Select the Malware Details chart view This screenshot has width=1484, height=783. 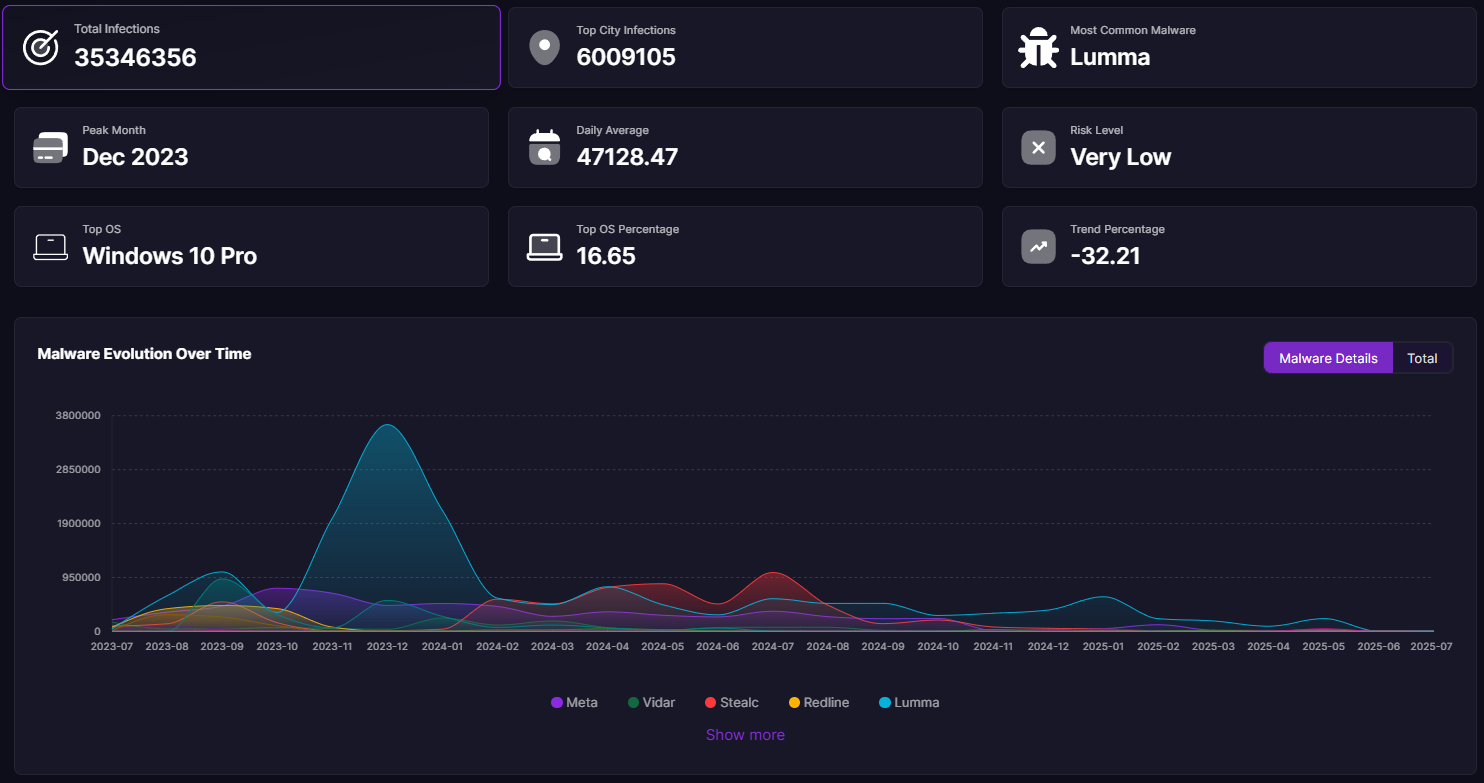pyautogui.click(x=1328, y=358)
